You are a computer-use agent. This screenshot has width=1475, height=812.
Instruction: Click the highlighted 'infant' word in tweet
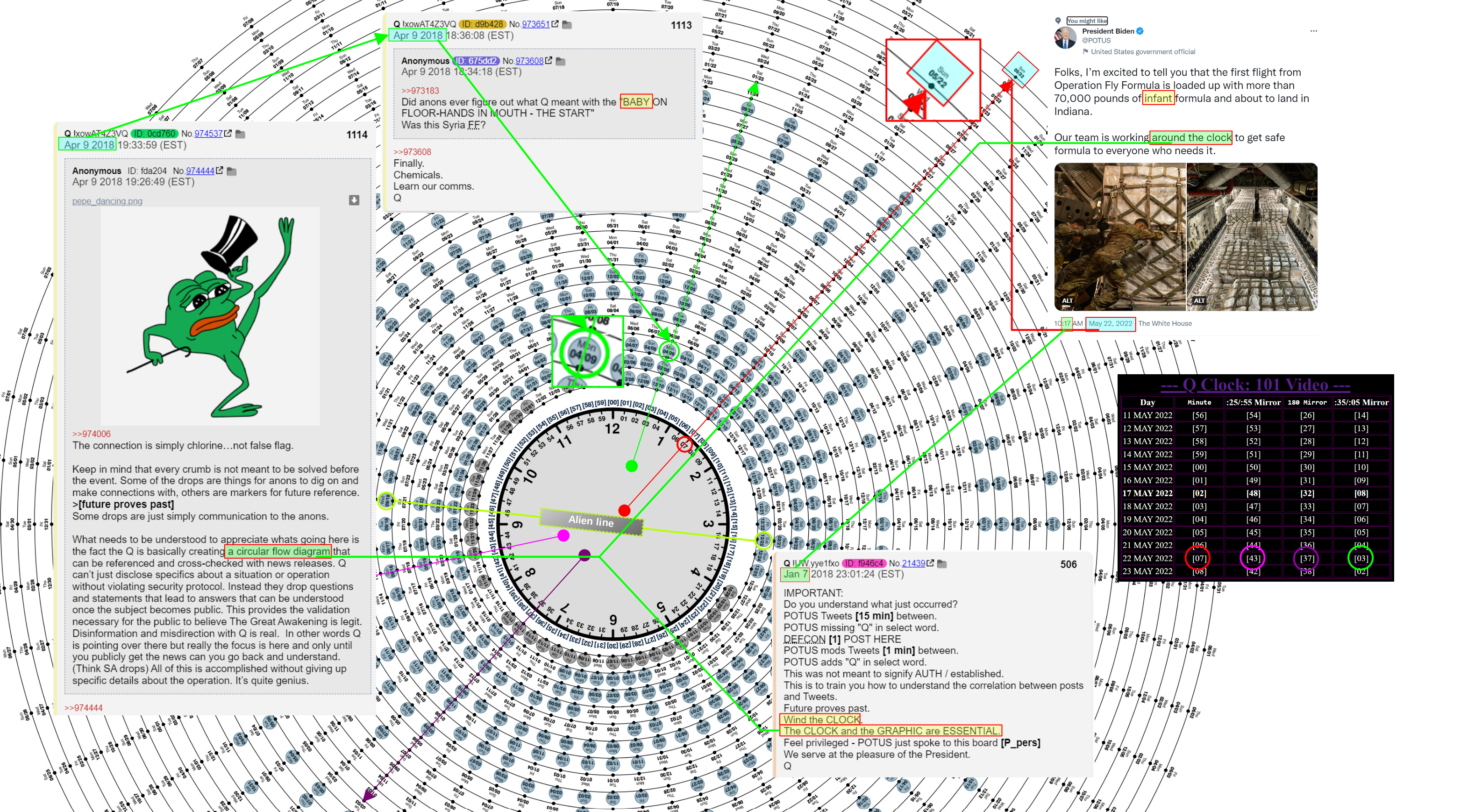(1158, 98)
